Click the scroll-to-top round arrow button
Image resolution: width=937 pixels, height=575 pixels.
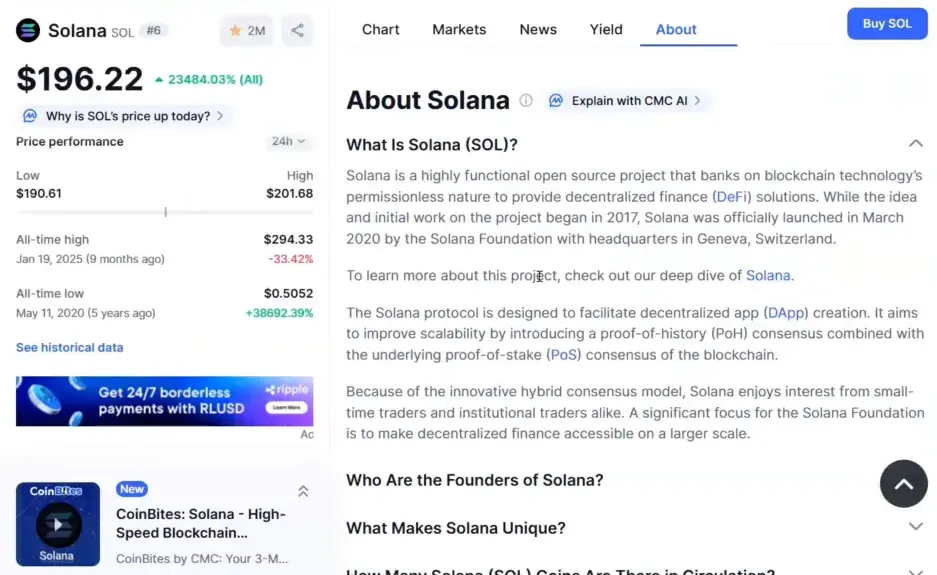(904, 484)
